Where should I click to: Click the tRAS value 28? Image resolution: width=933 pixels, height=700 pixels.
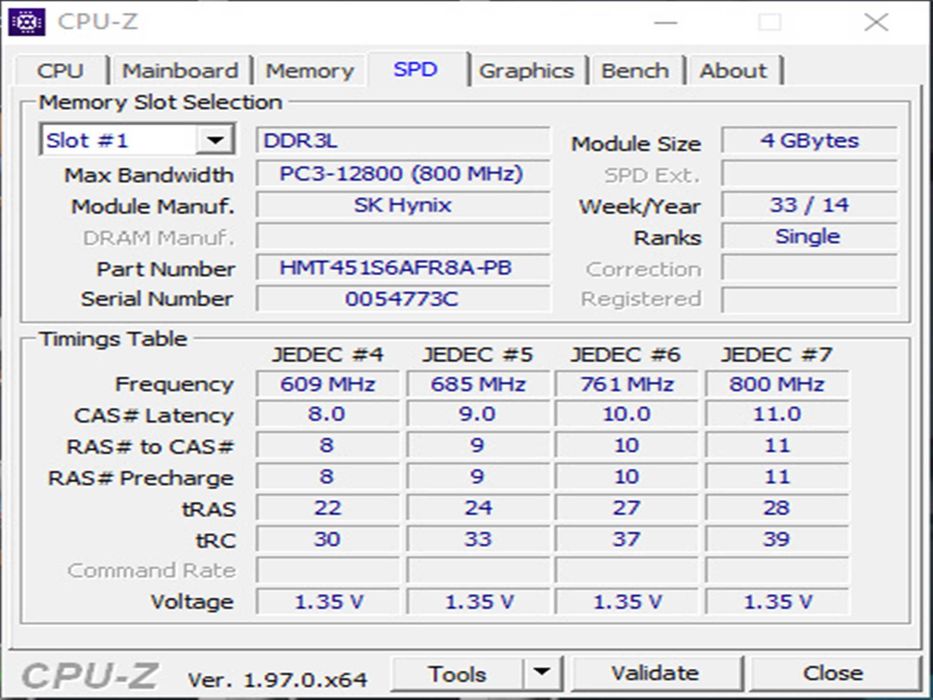pos(777,508)
